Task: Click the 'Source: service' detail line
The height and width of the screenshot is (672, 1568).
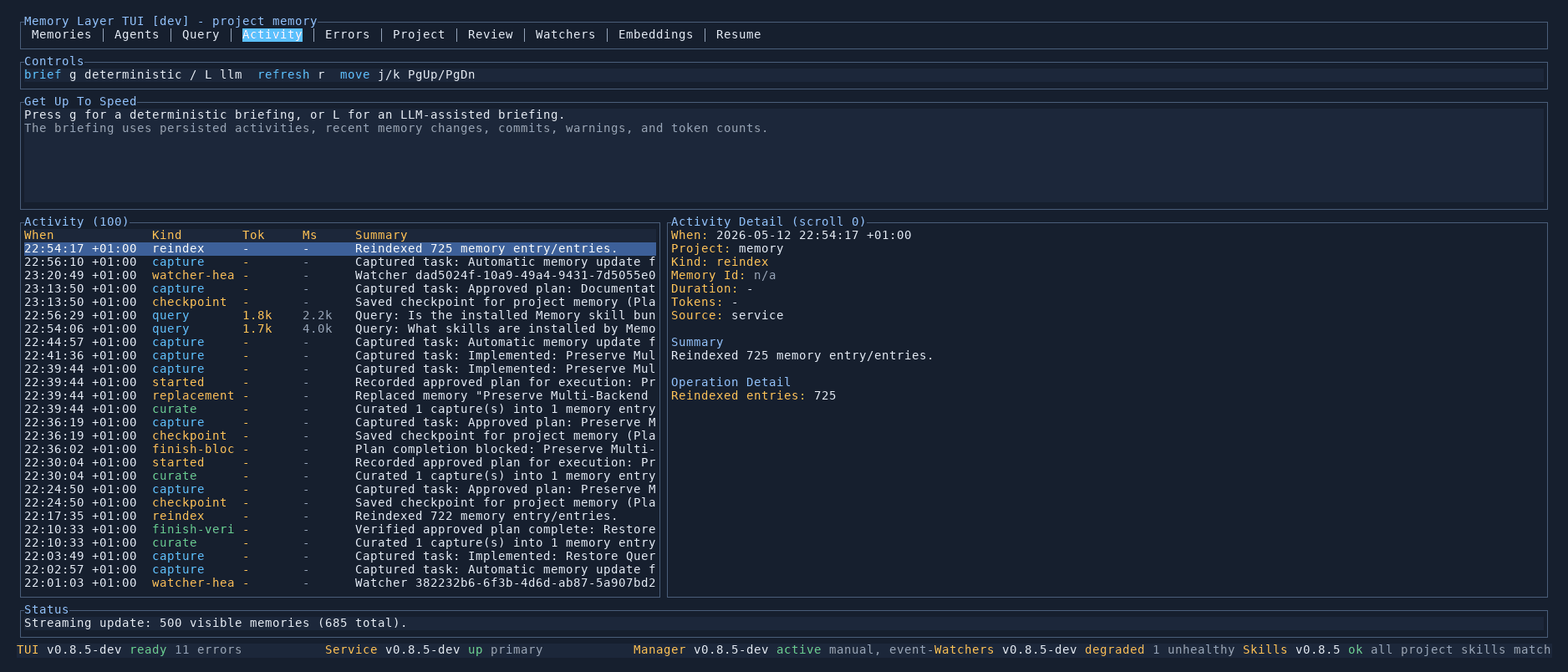Action: (x=727, y=316)
